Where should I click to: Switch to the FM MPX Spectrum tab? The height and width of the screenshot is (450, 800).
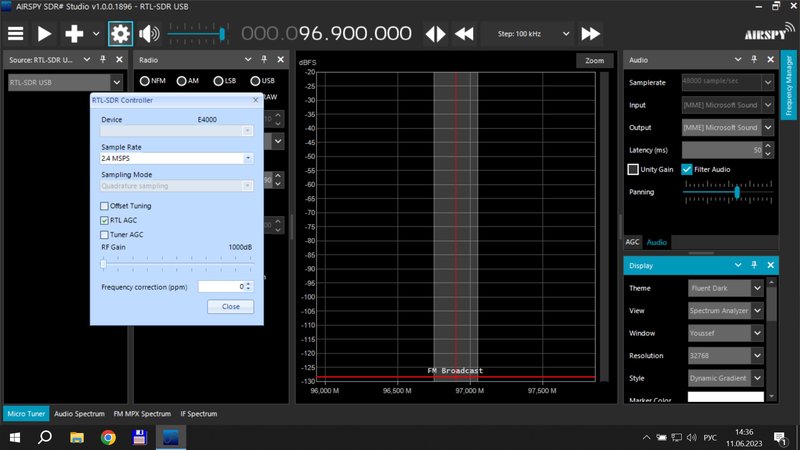(x=142, y=414)
